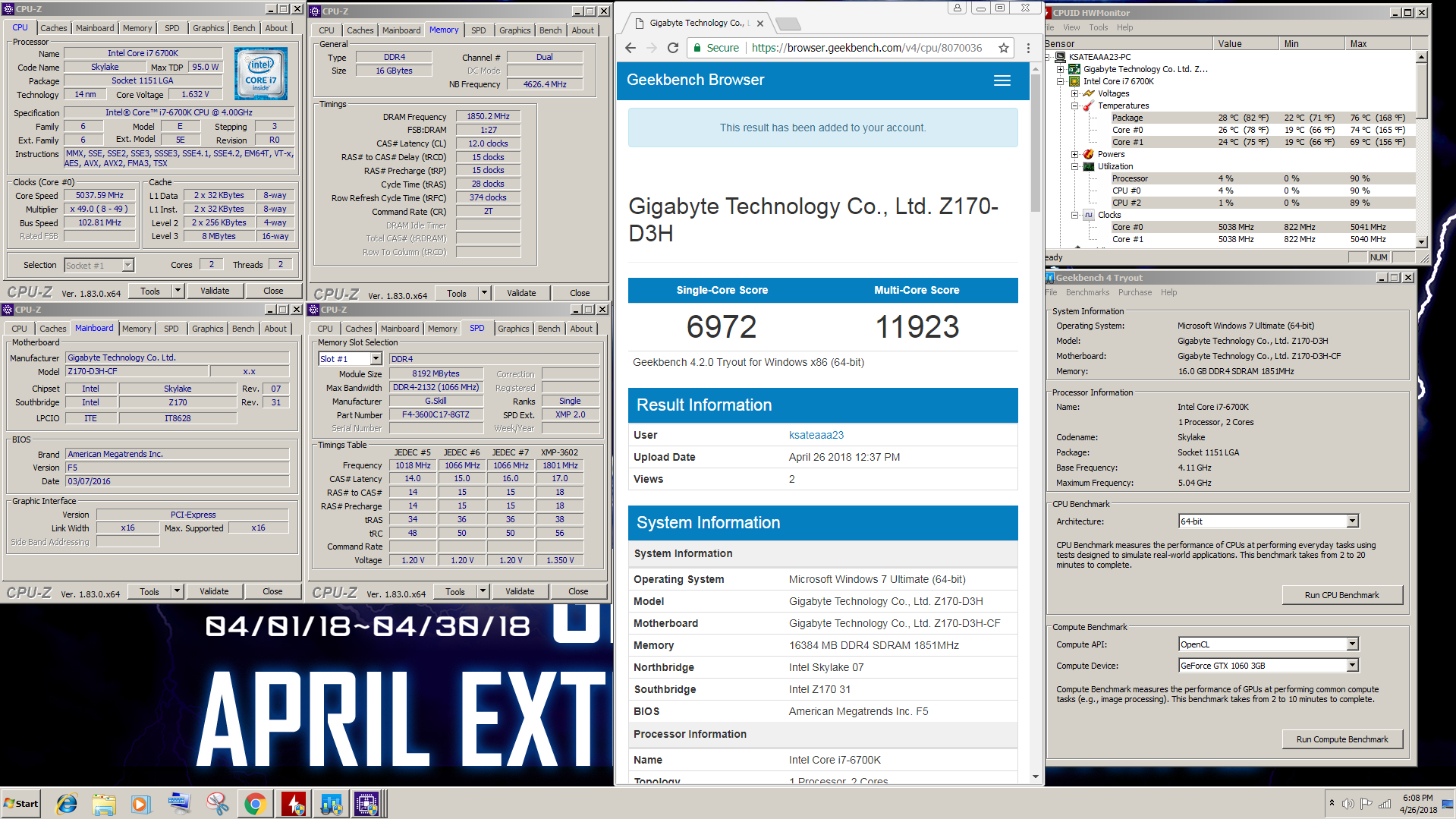Screen dimensions: 1456x819
Task: Collapse the Utilization node in HWMonitor
Action: 1074,166
